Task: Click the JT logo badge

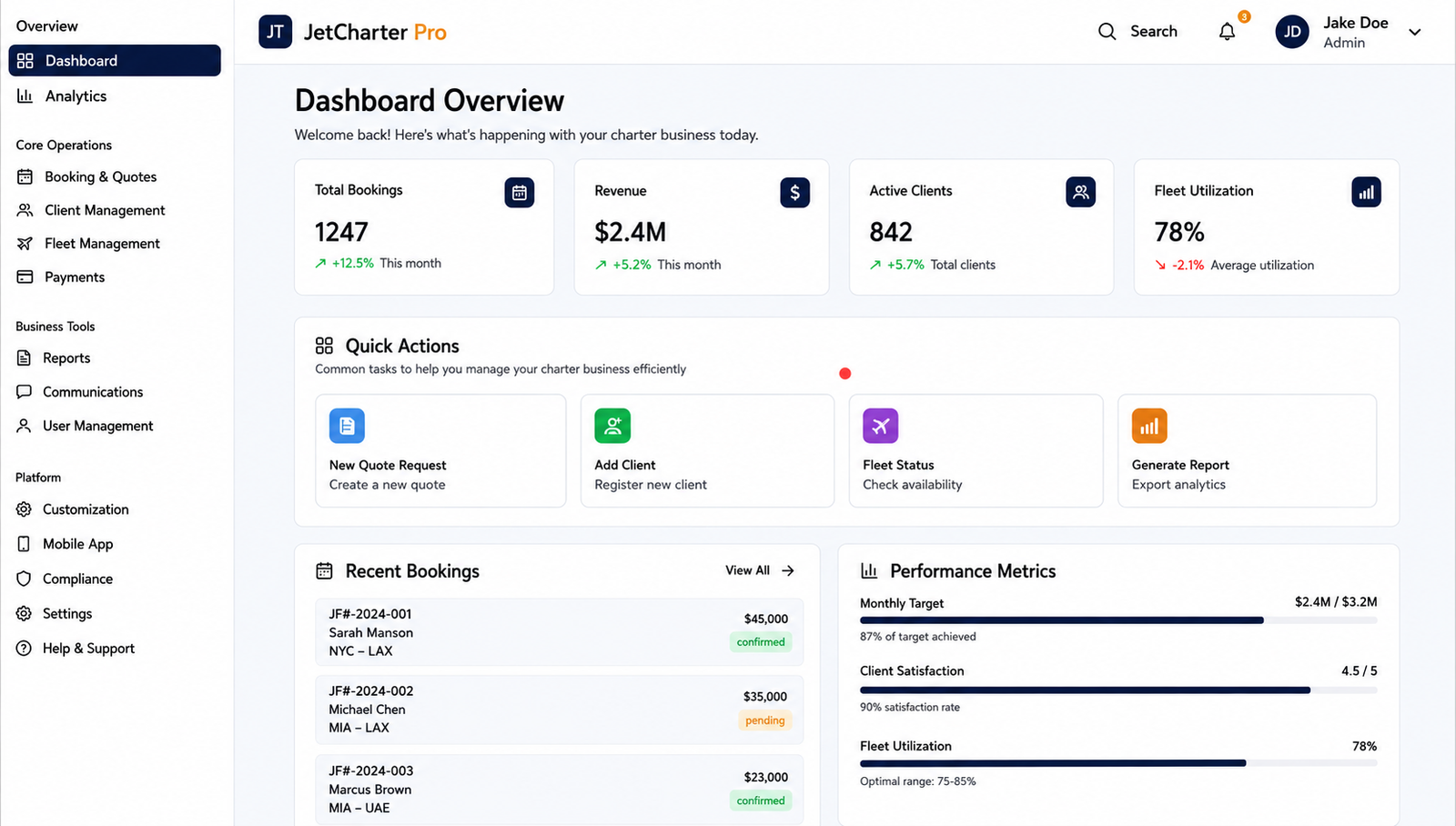Action: click(275, 32)
